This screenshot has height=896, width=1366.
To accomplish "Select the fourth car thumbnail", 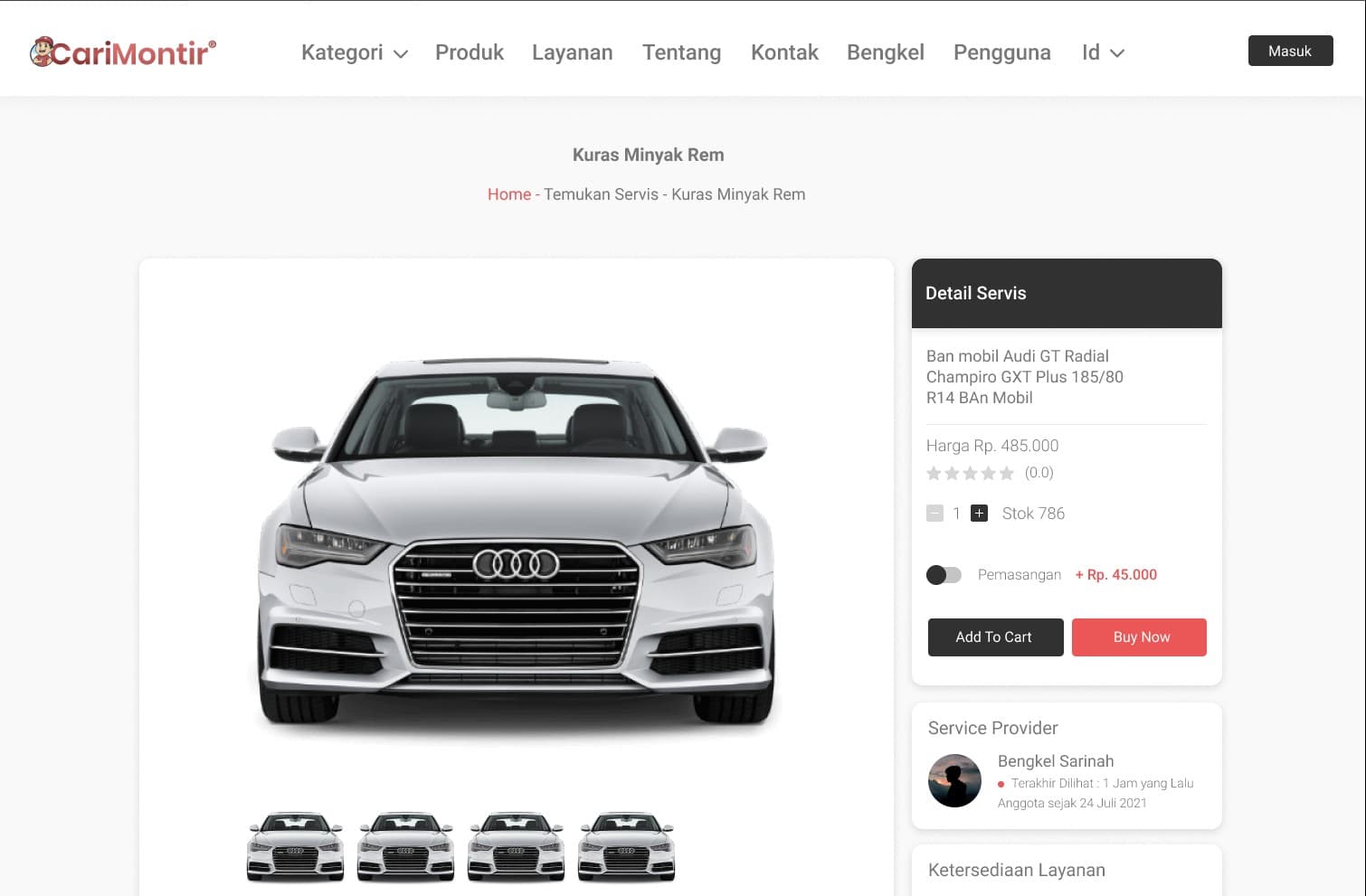I will (x=626, y=847).
